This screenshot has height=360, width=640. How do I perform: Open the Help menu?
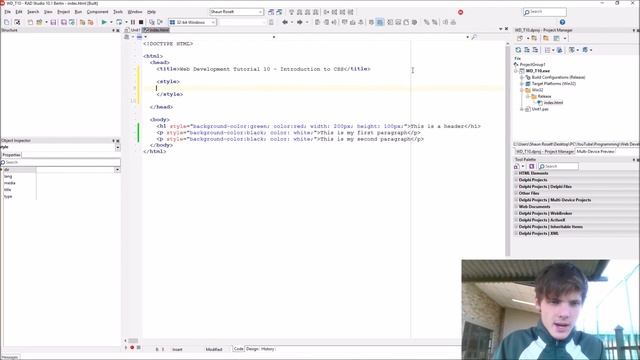coord(151,12)
